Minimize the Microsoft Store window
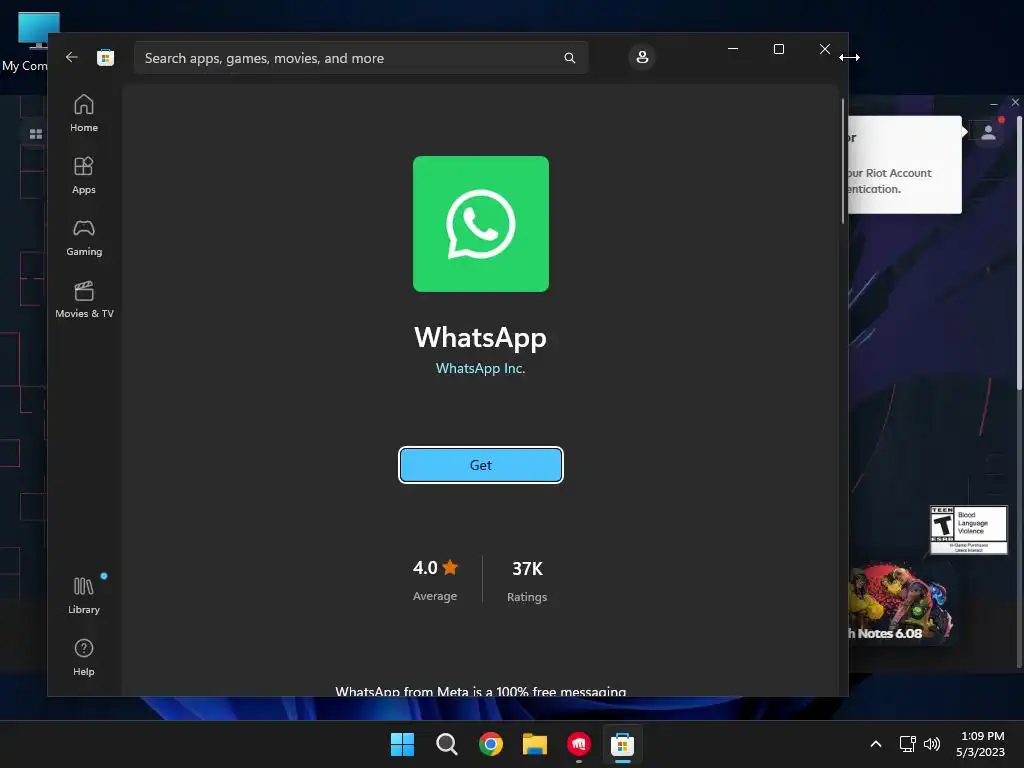This screenshot has height=768, width=1024. pos(733,49)
